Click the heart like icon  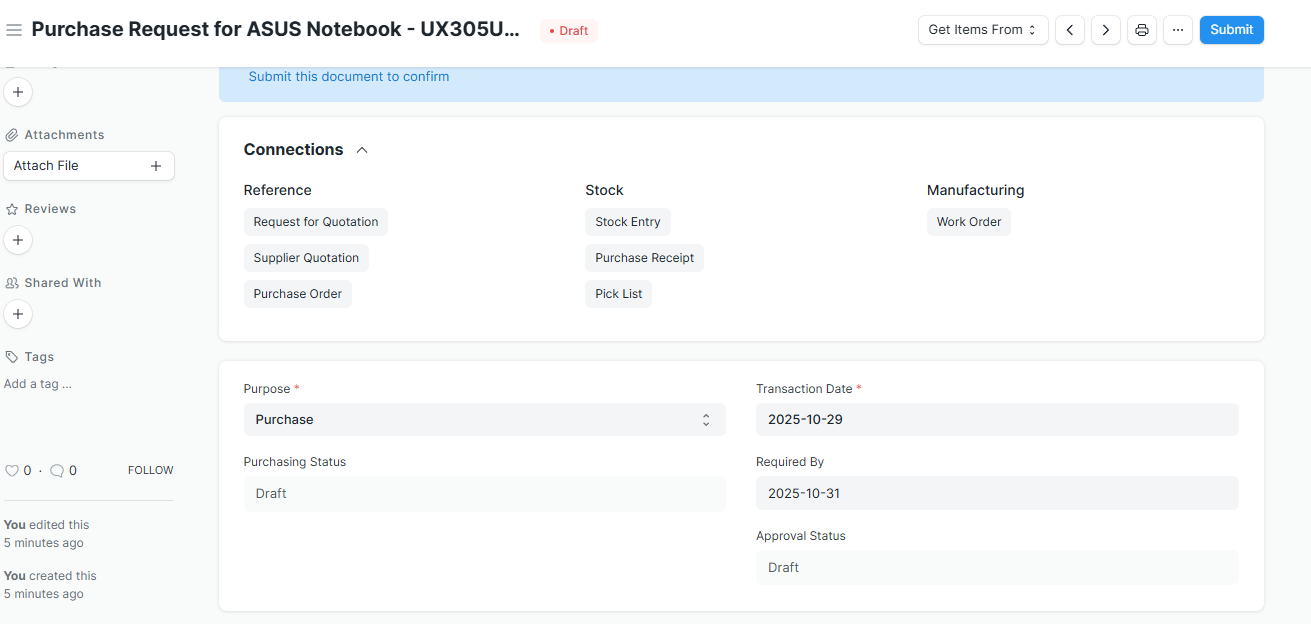12,470
